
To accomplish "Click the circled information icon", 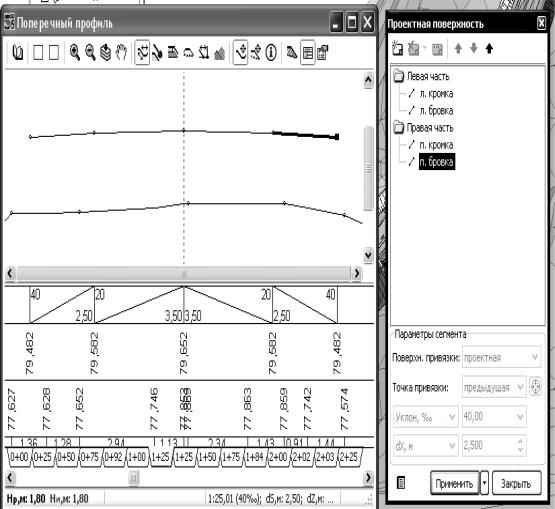I will [271, 52].
